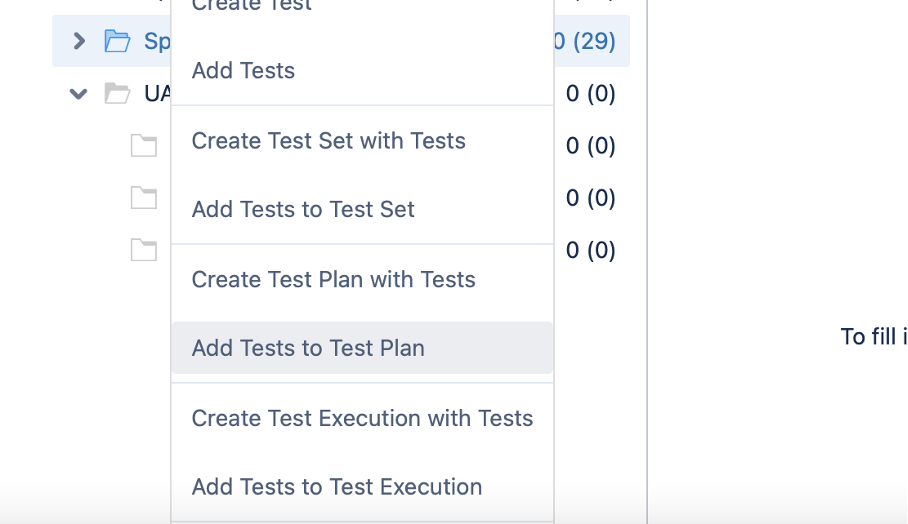Select Add Tests to Test Execution

point(337,487)
